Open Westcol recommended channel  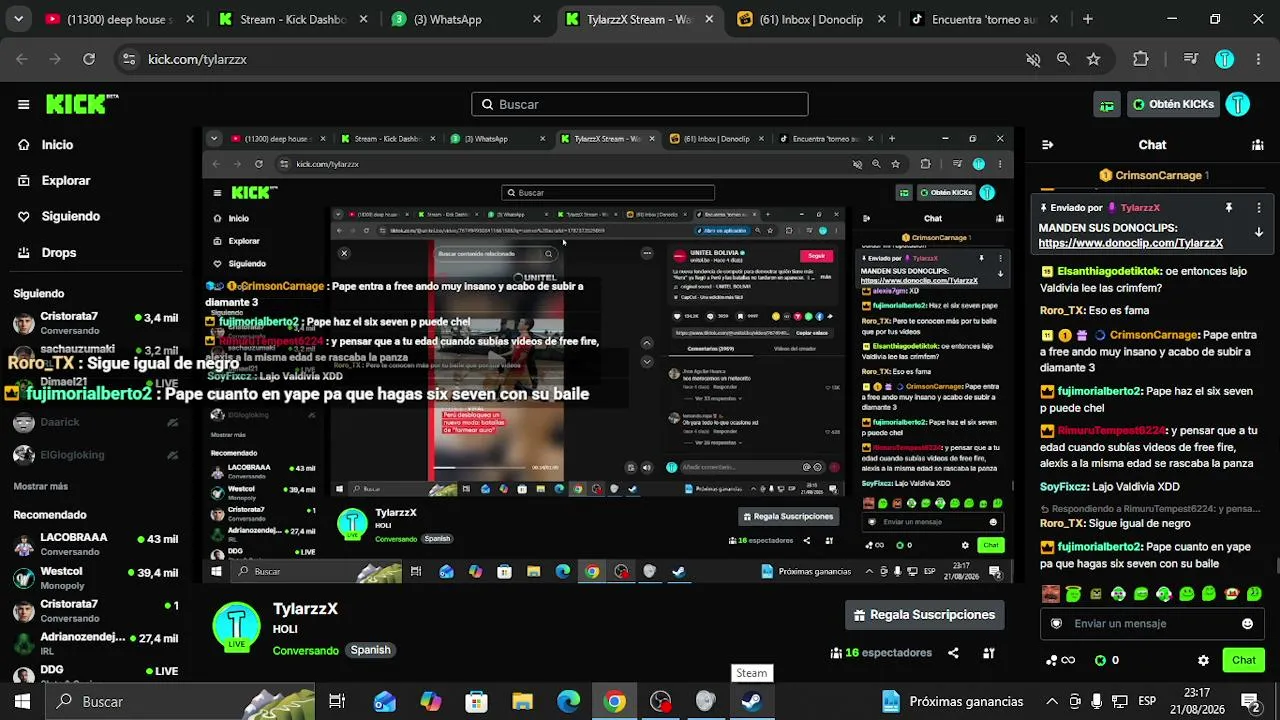tap(95, 578)
